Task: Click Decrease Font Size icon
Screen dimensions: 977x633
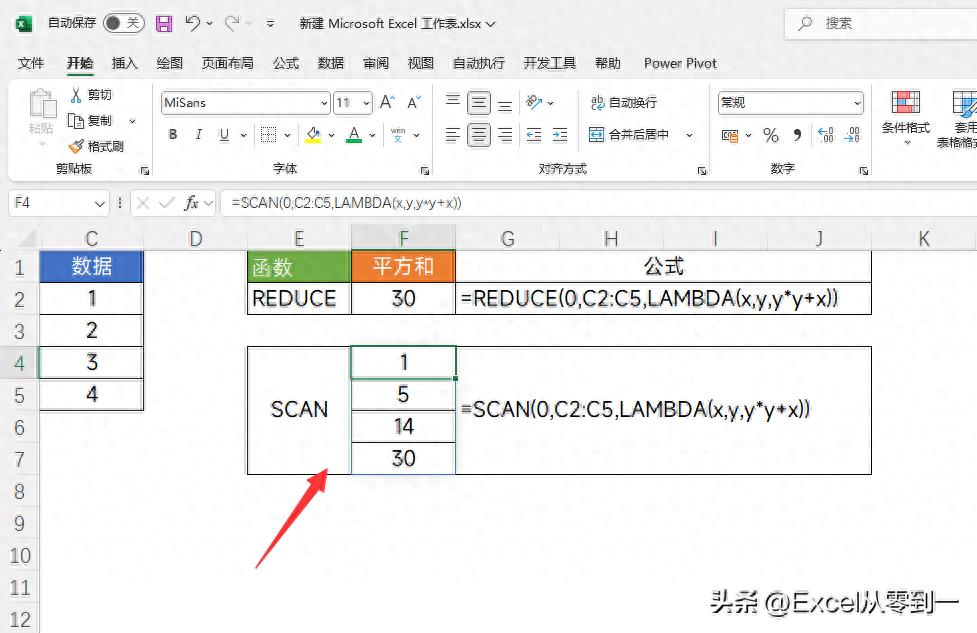Action: [x=414, y=102]
